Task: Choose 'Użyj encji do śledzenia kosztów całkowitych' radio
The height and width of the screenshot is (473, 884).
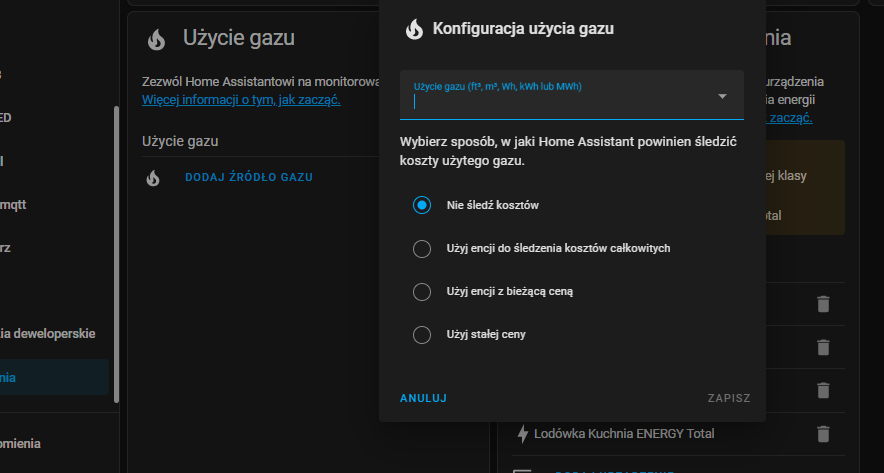Action: tap(422, 249)
